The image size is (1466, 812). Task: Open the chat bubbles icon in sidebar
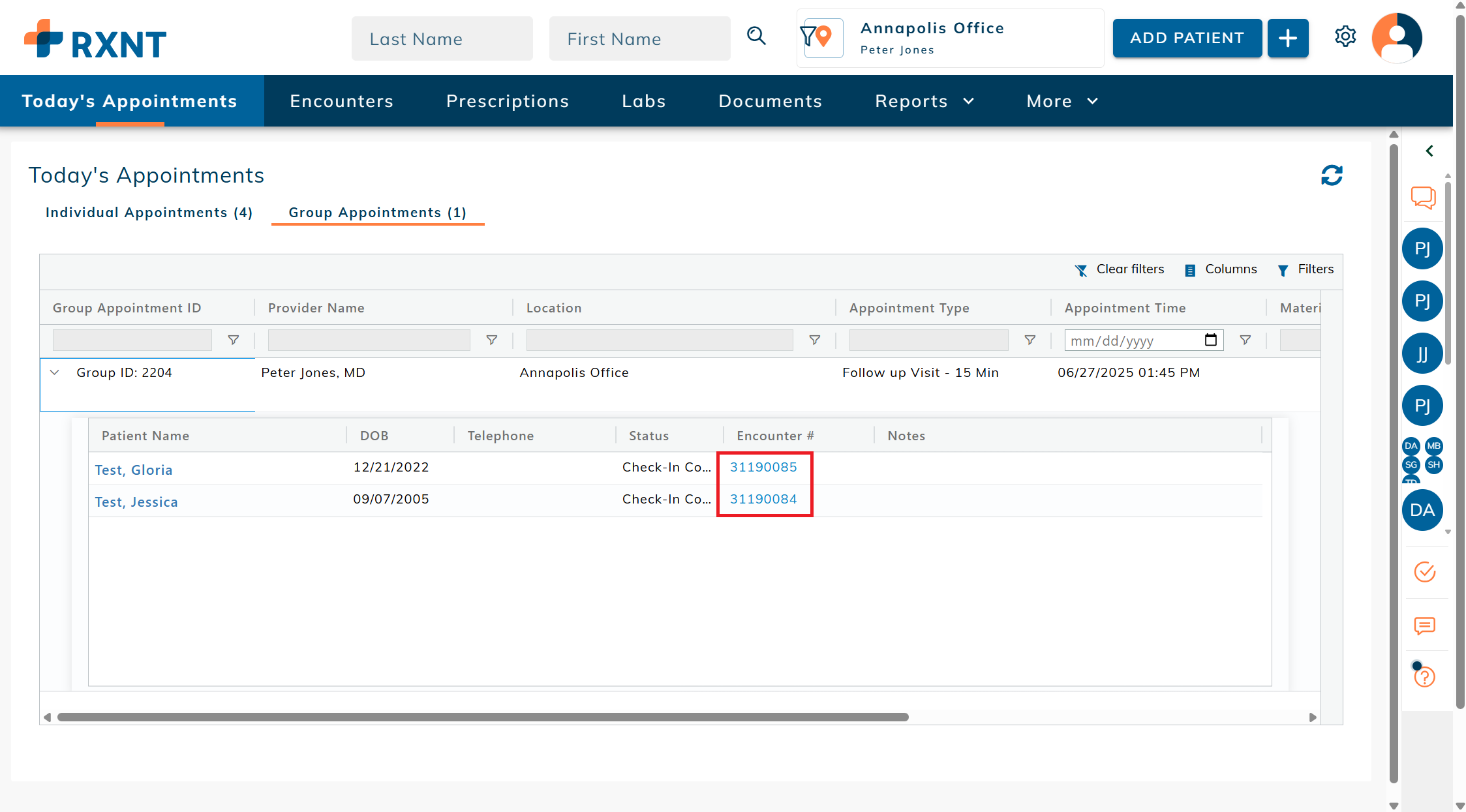[x=1423, y=197]
